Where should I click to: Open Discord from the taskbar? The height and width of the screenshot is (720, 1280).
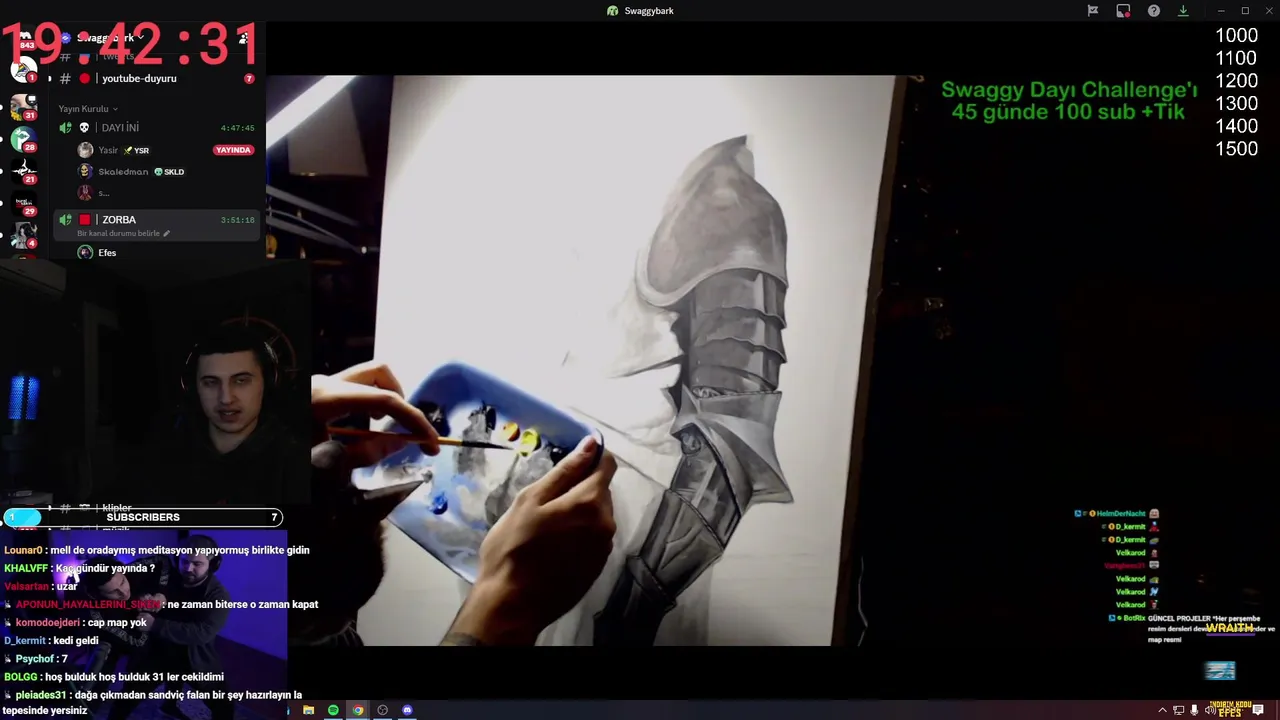coord(407,710)
